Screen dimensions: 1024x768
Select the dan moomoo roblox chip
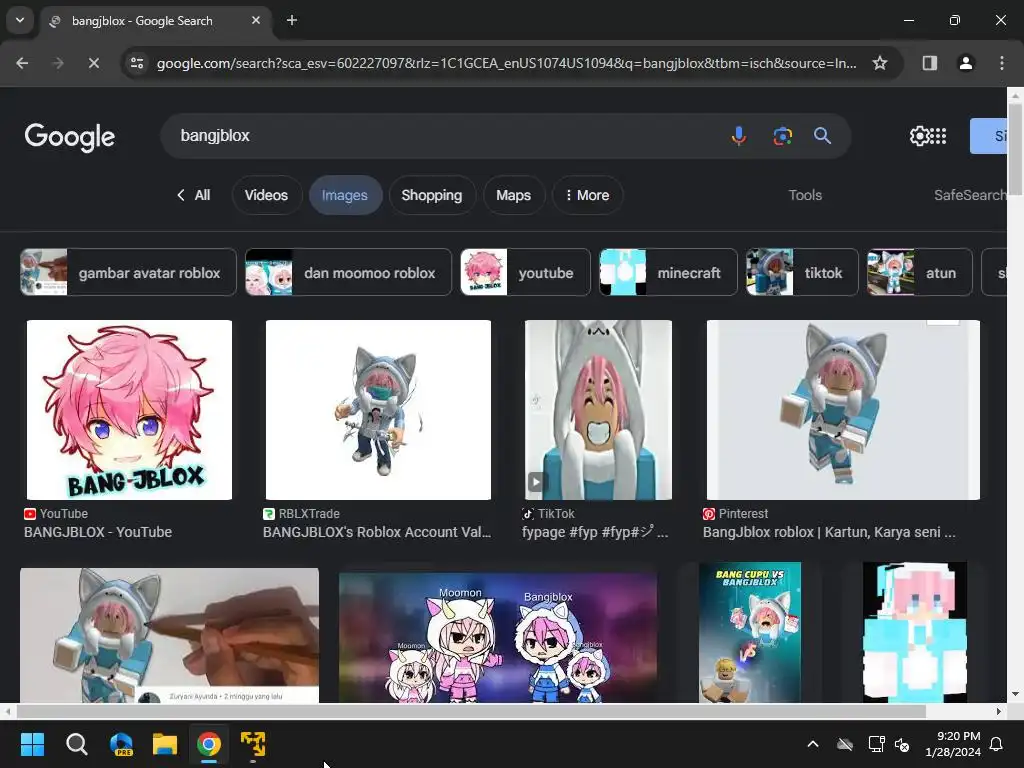348,272
